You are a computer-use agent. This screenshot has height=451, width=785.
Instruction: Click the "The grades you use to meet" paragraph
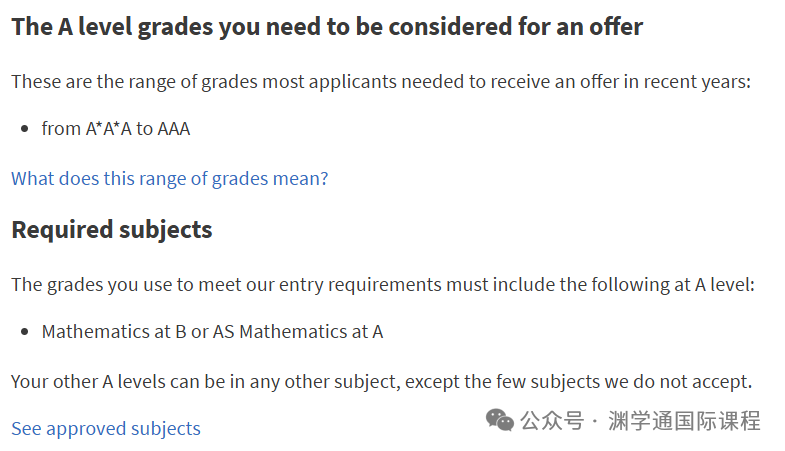click(x=382, y=285)
